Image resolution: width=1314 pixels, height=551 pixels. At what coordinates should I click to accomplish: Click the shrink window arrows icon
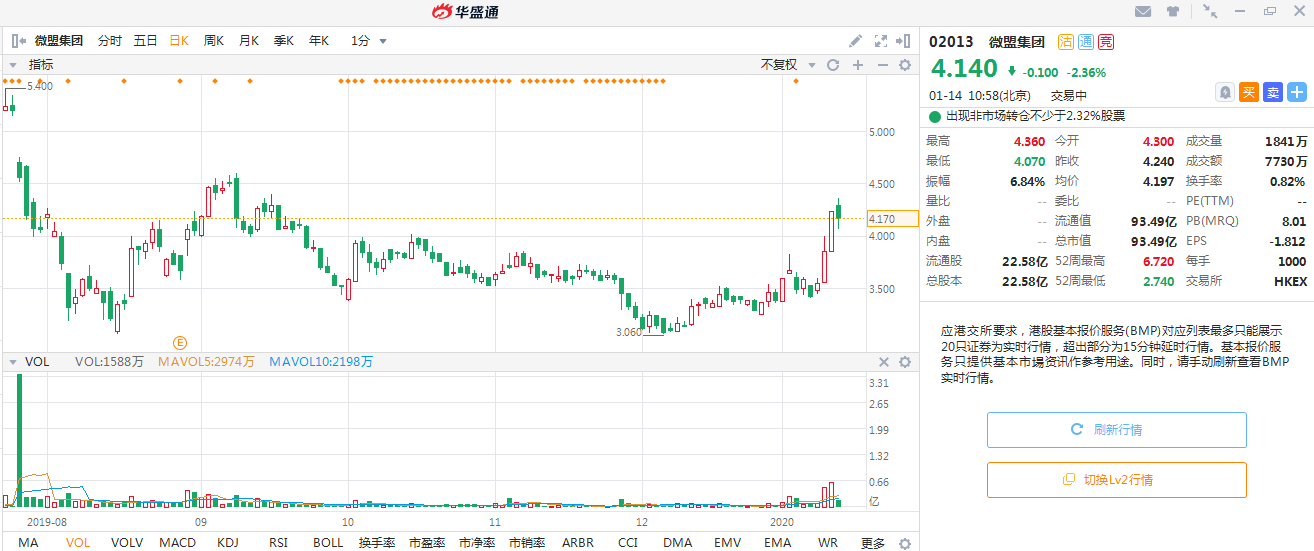click(x=1210, y=12)
